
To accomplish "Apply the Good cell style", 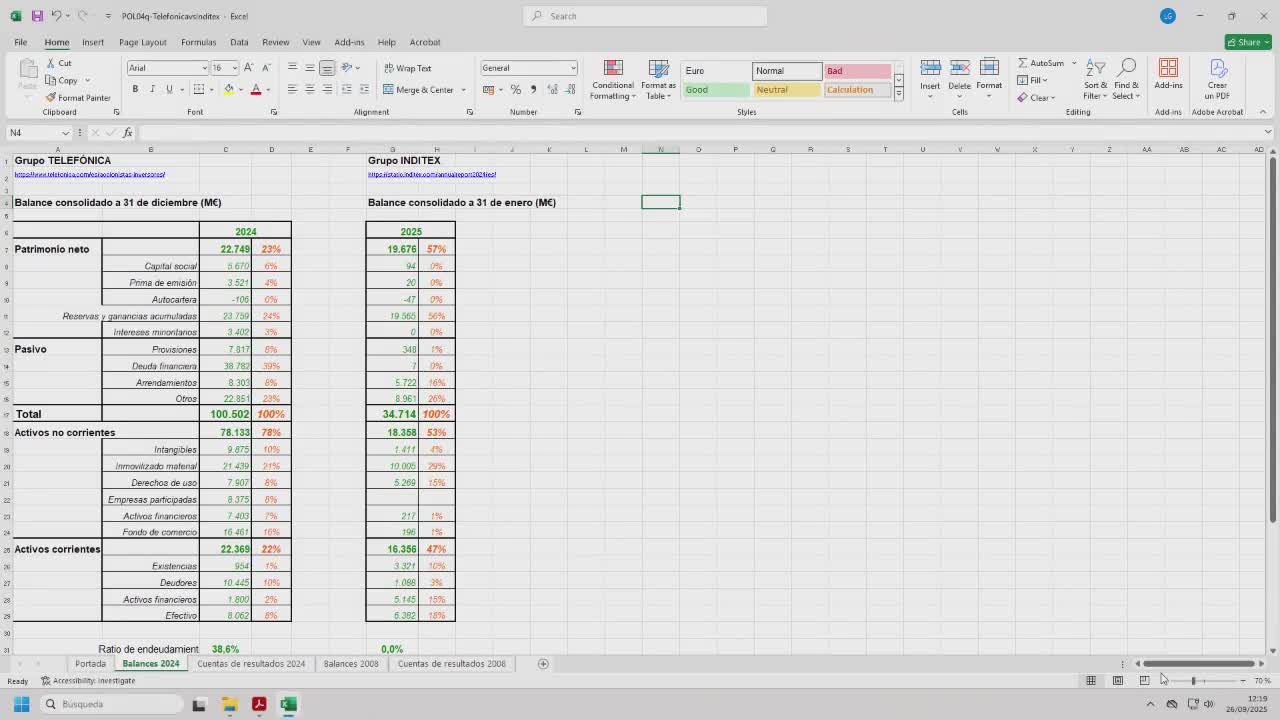I will (716, 90).
